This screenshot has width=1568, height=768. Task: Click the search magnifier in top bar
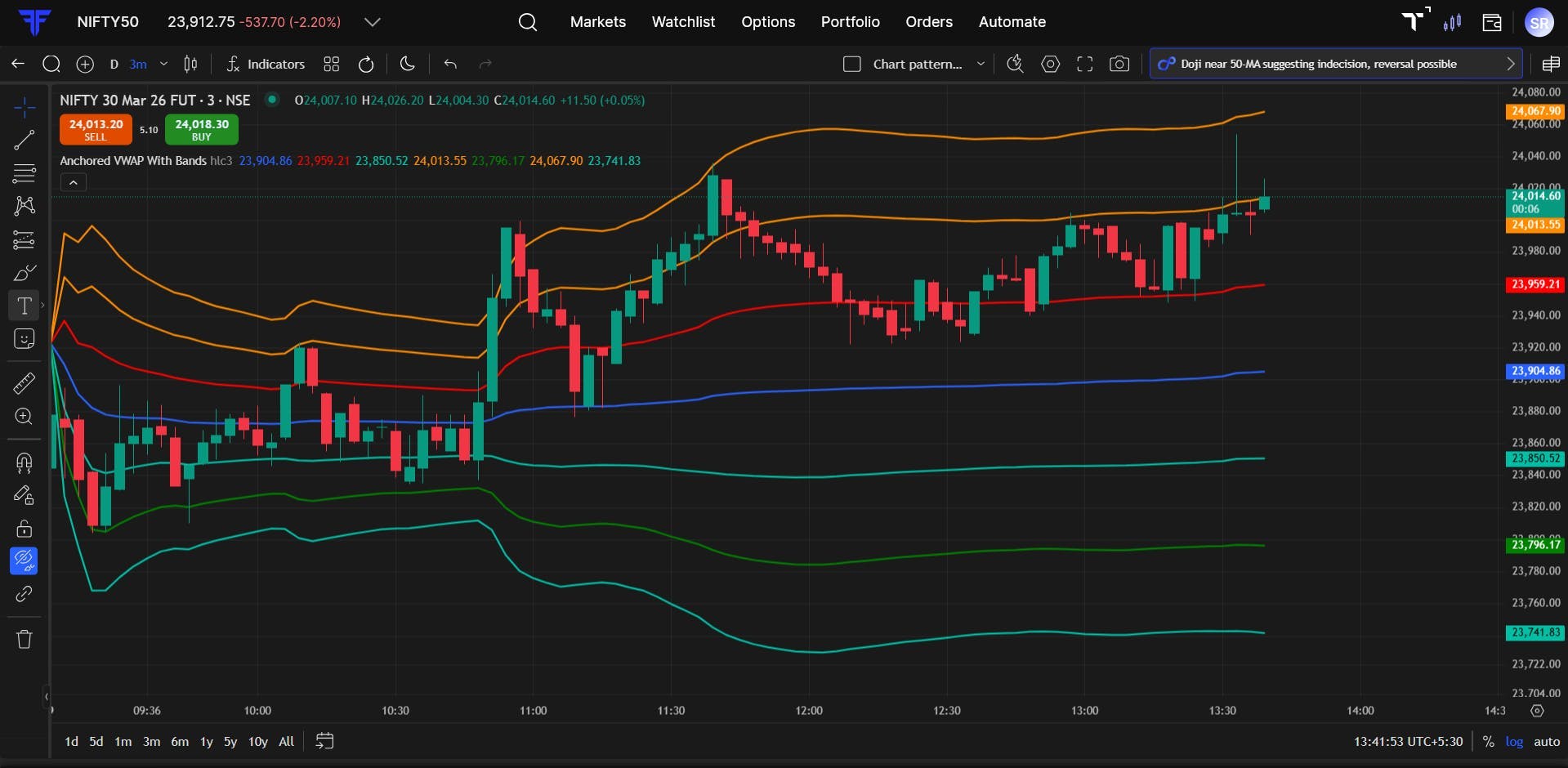[x=528, y=22]
